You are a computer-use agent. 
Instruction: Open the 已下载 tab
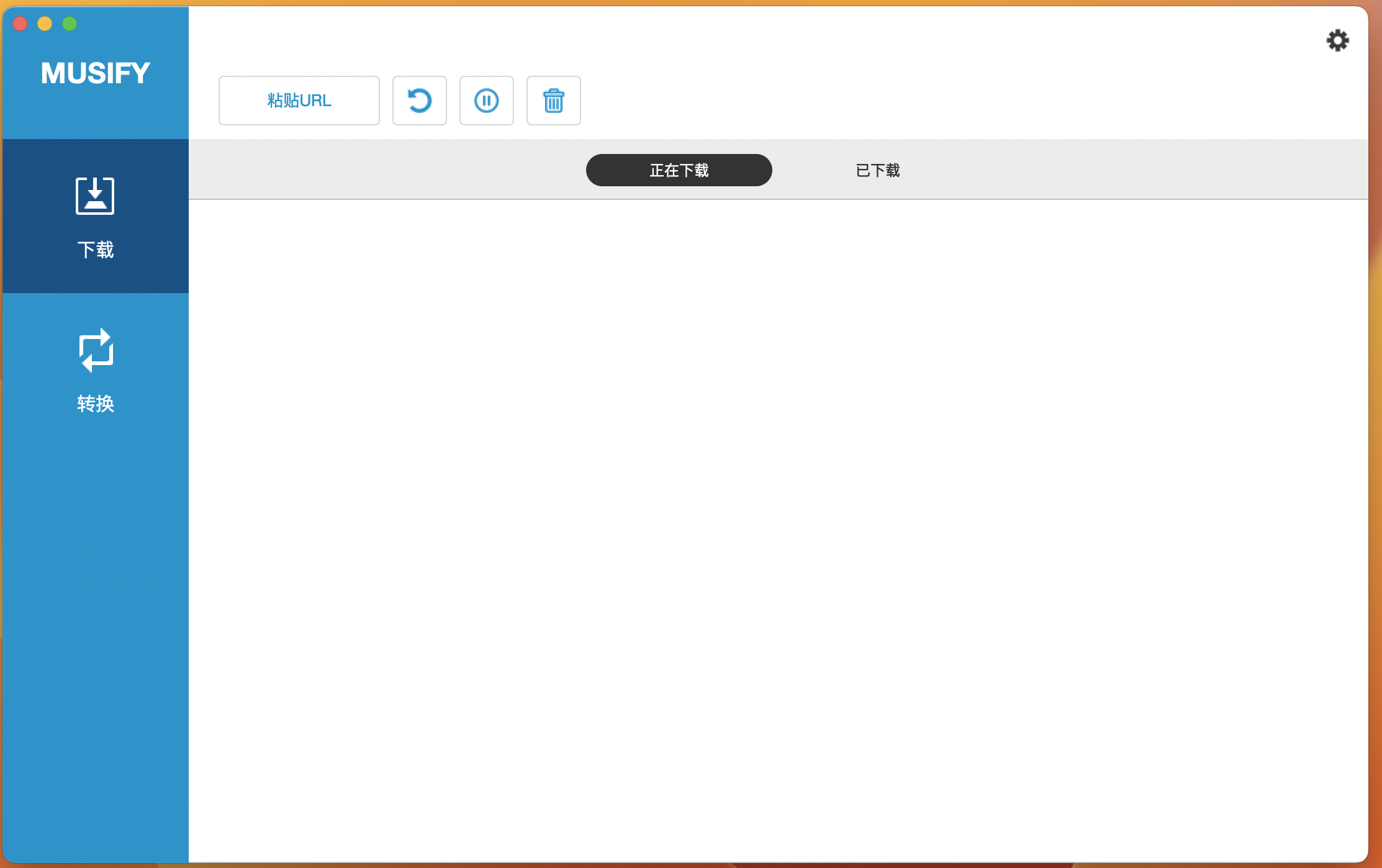(x=877, y=170)
